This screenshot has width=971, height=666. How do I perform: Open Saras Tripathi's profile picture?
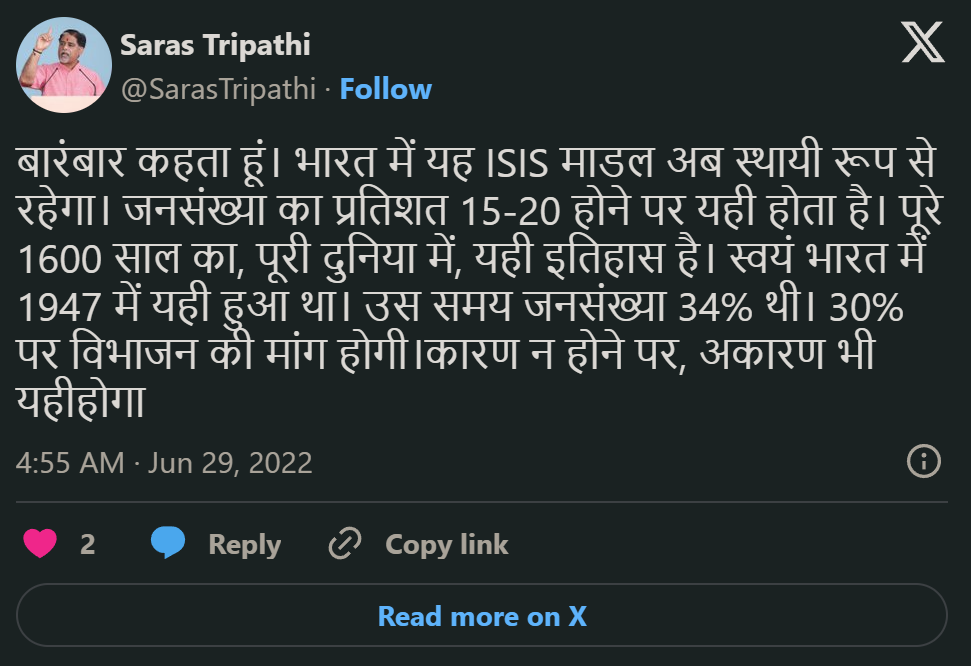tap(64, 65)
